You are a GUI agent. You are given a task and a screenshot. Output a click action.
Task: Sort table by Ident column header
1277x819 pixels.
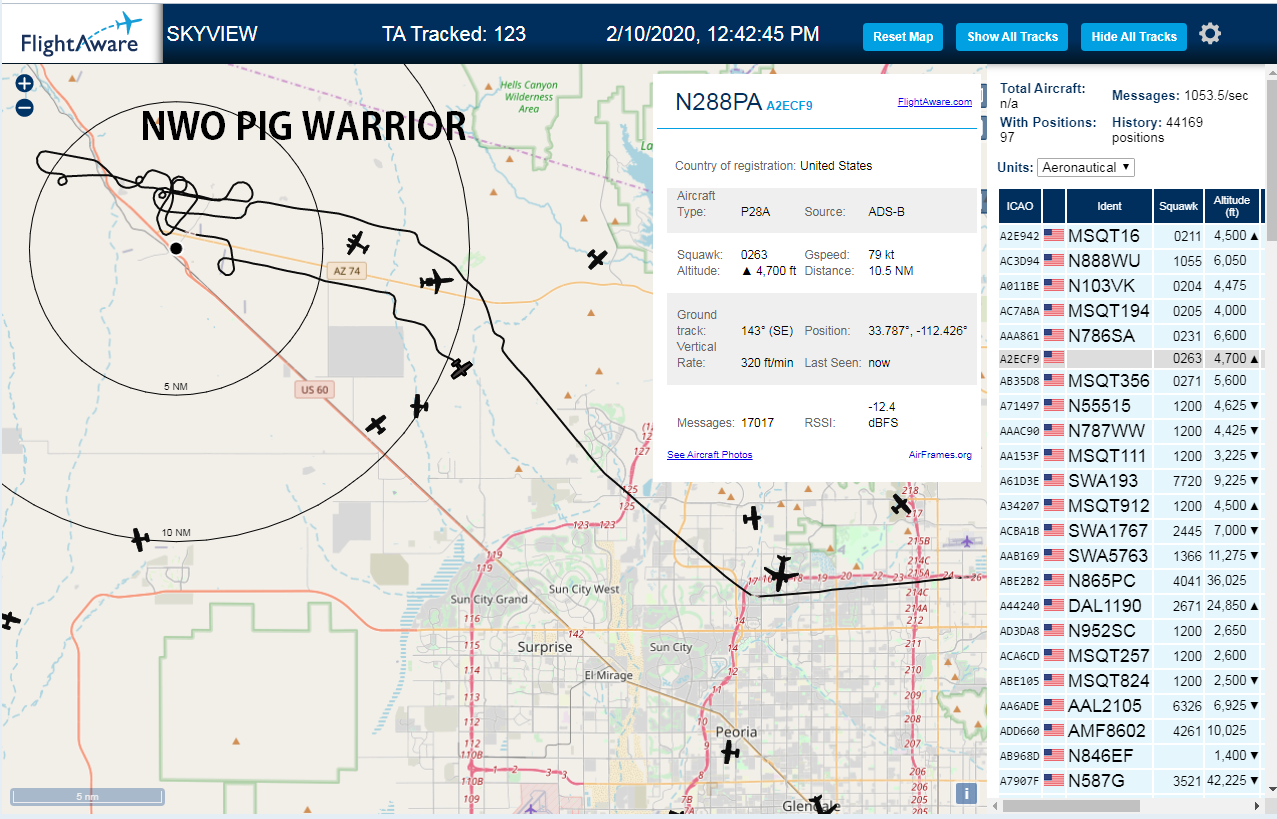1109,206
